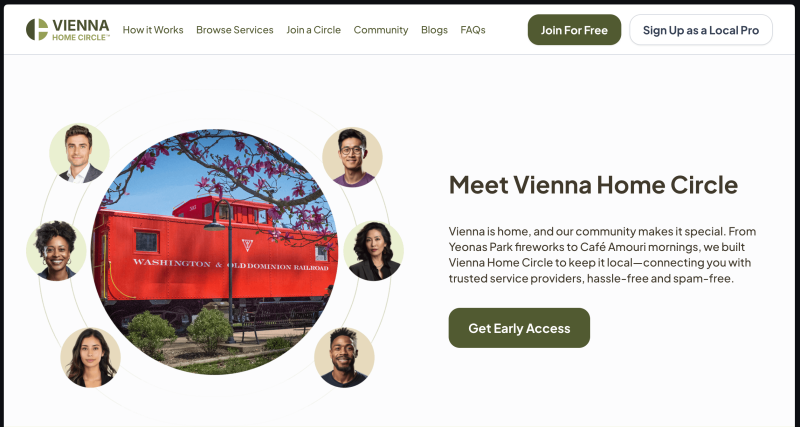800x427 pixels.
Task: Visit the Community page
Action: pos(381,30)
